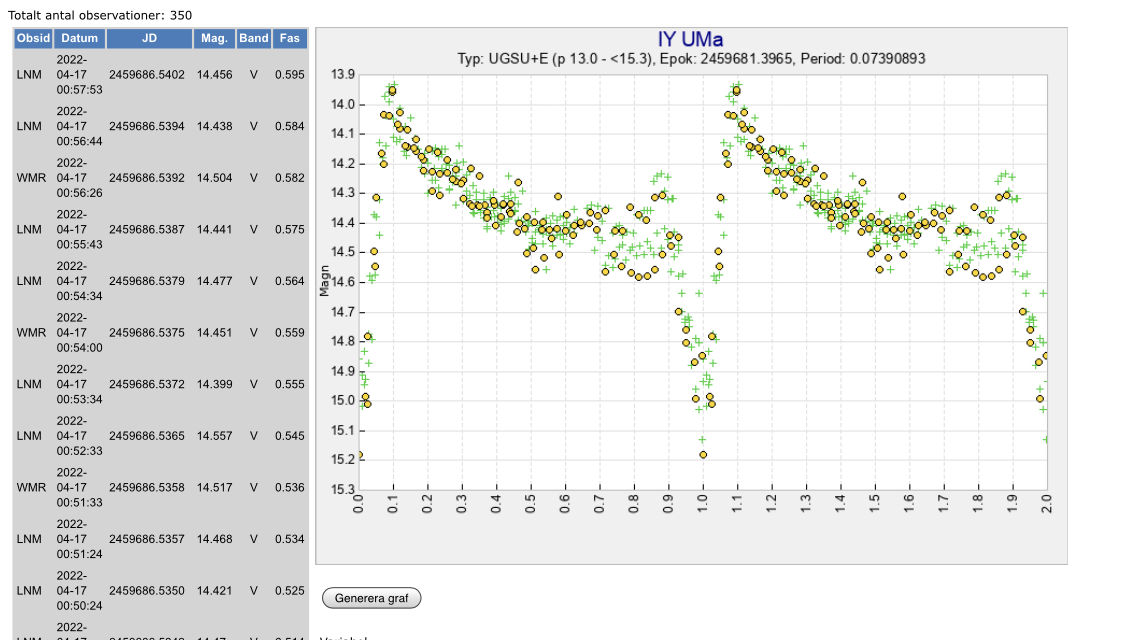Image resolution: width=1136 pixels, height=640 pixels.
Task: Click the Mag. column header
Action: pyautogui.click(x=214, y=38)
